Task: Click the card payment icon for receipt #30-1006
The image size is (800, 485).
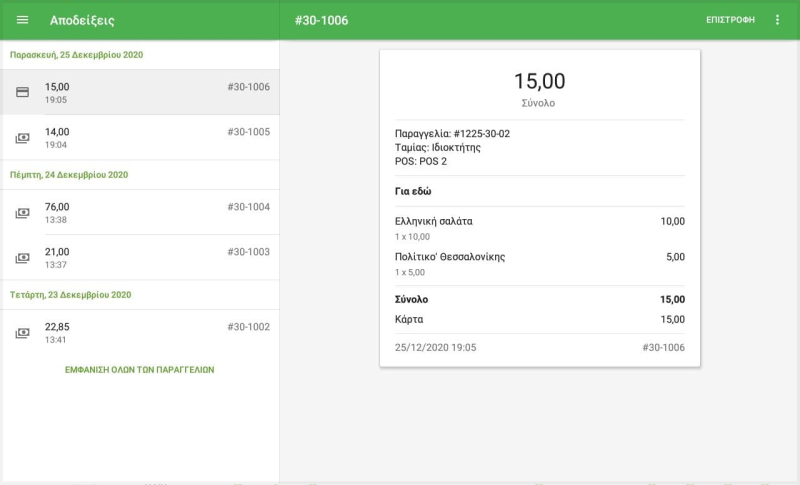Action: coord(22,92)
